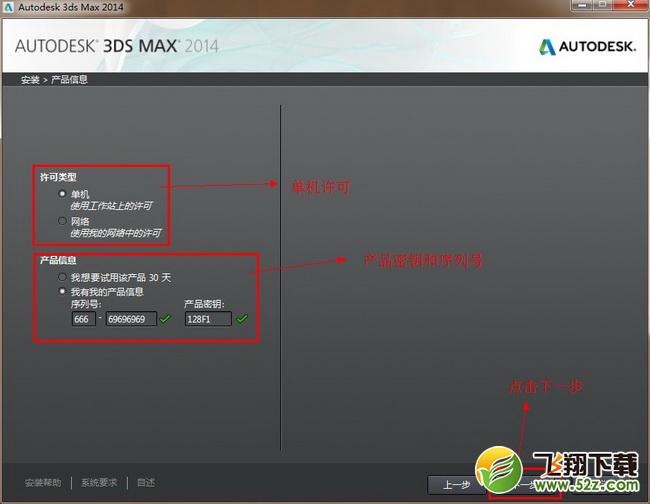Open the 系统要求 system requirements link

click(99, 482)
